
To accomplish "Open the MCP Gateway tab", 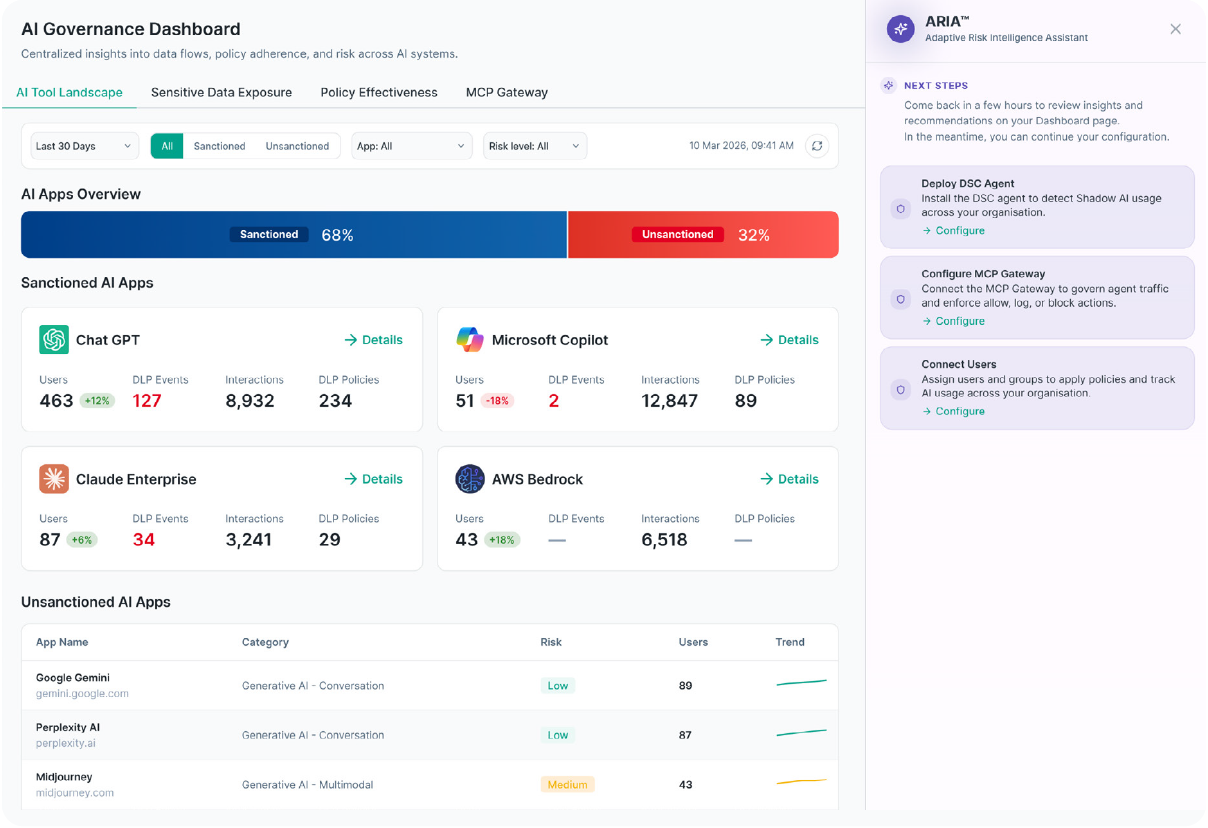I will point(507,92).
